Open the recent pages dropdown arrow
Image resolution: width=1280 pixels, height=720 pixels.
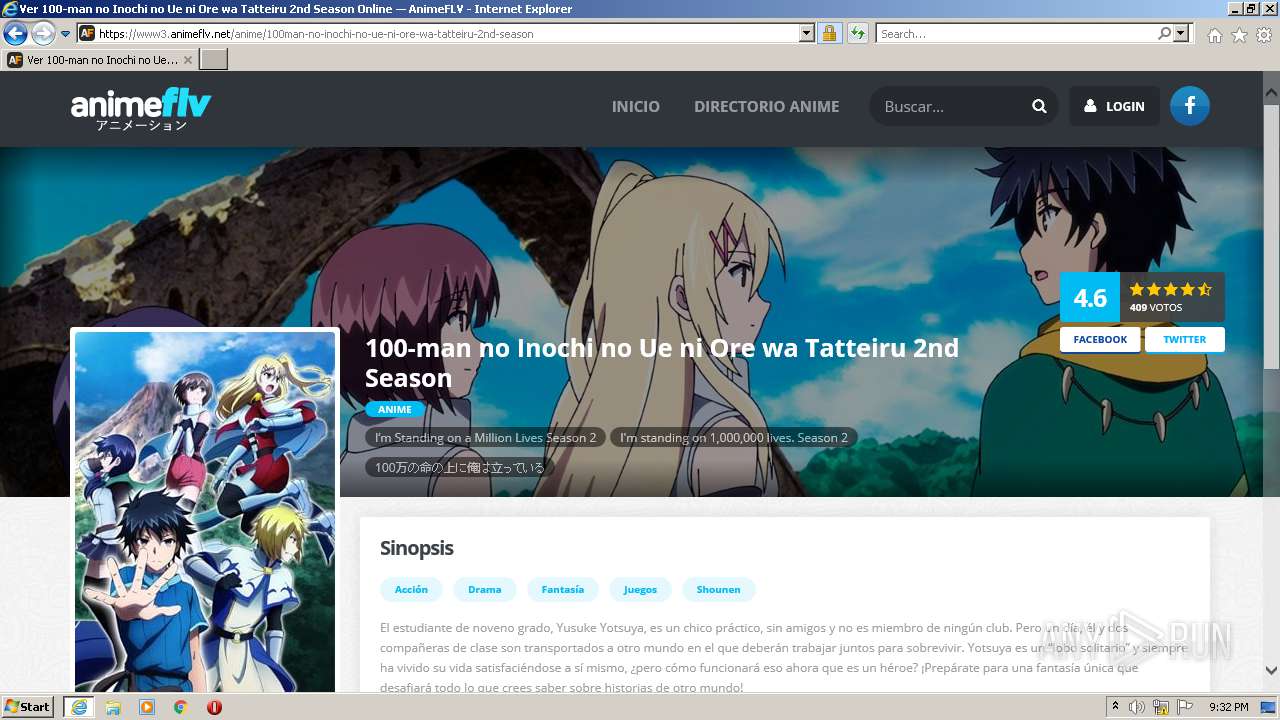point(66,34)
